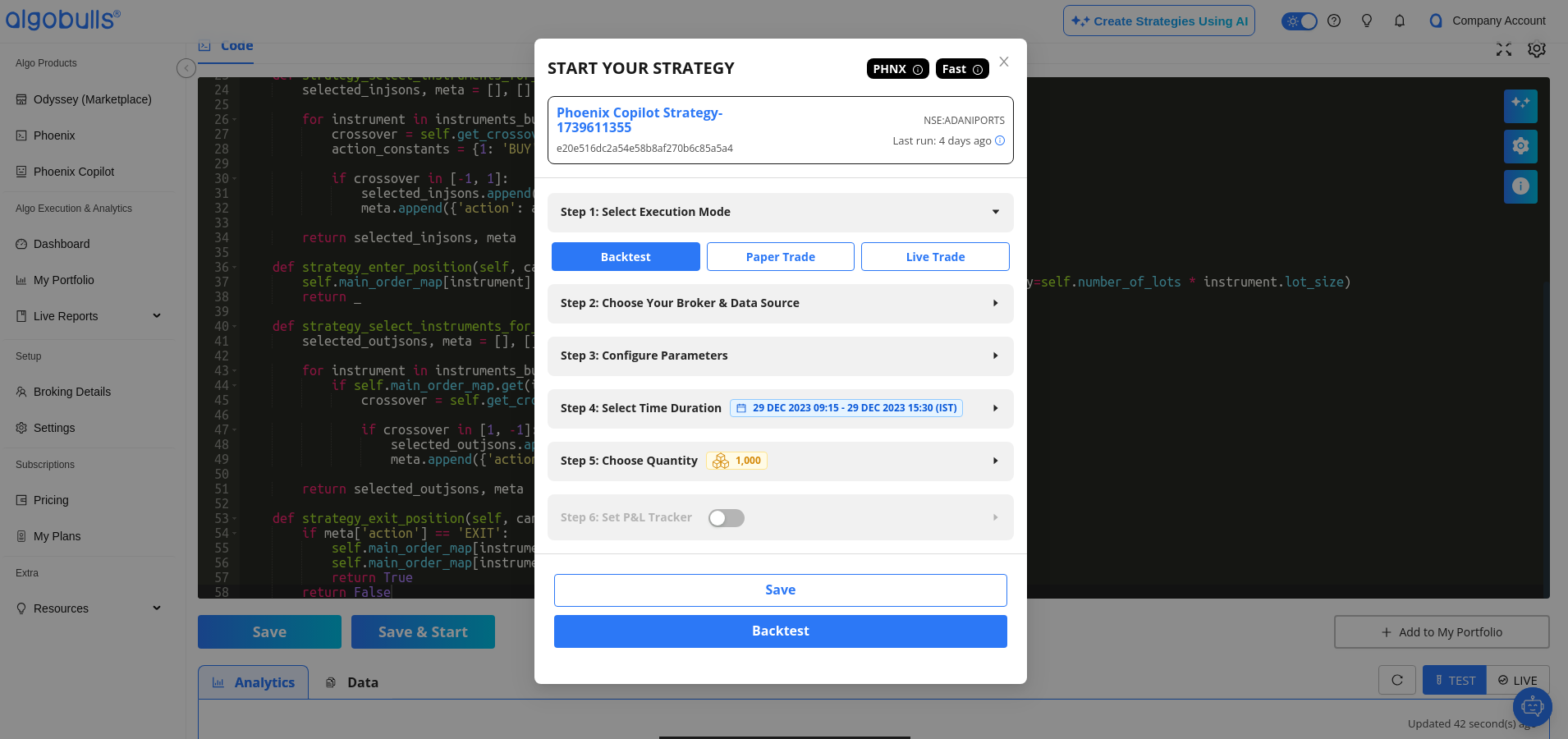The width and height of the screenshot is (1568, 739).
Task: Expand Step 3: Configure Parameters
Action: pyautogui.click(x=781, y=356)
